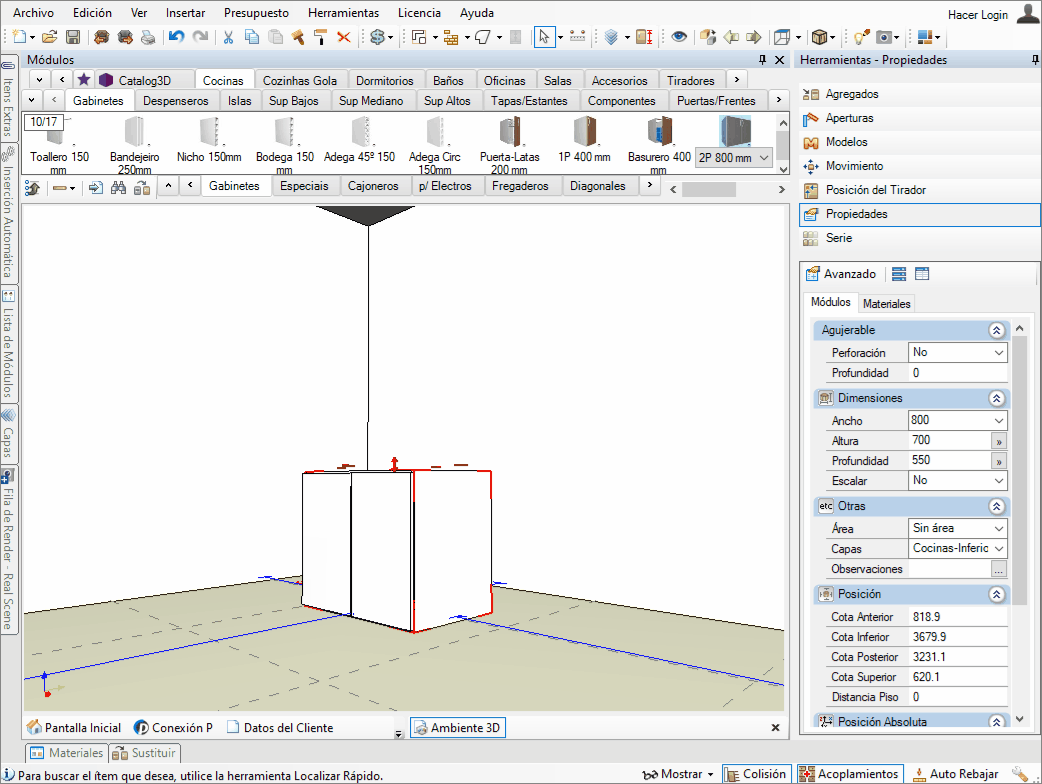Open the Movimiento tool

coord(854,166)
